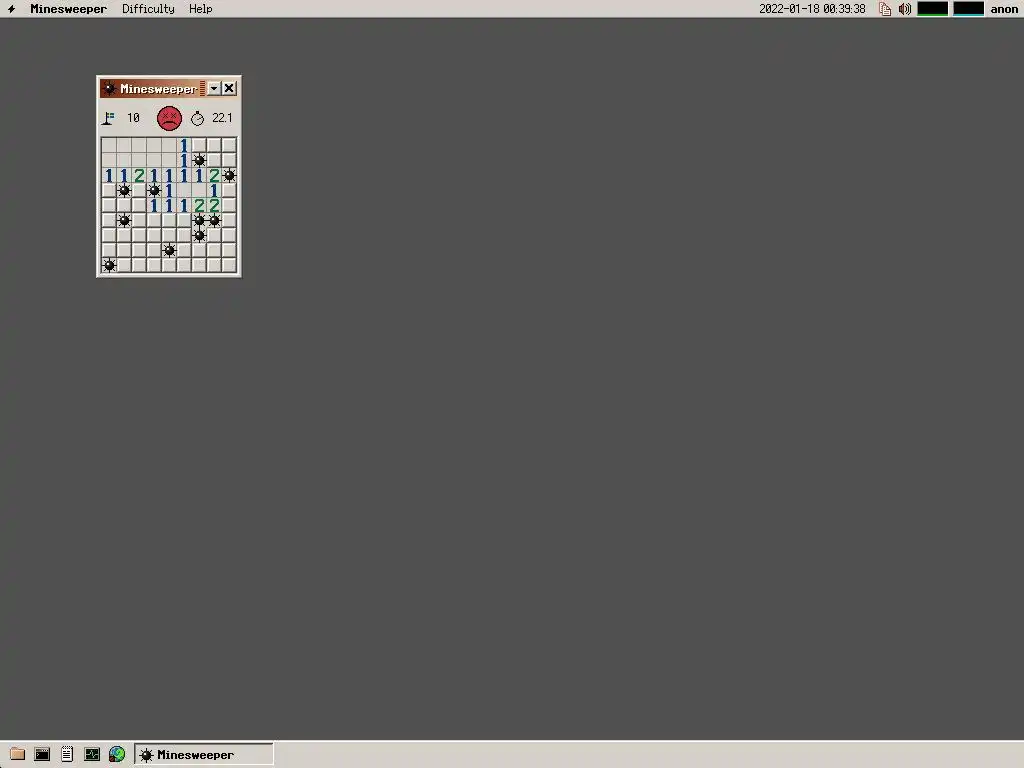This screenshot has width=1024, height=768.
Task: Click the lone mine in the second-to-last row
Action: point(169,250)
